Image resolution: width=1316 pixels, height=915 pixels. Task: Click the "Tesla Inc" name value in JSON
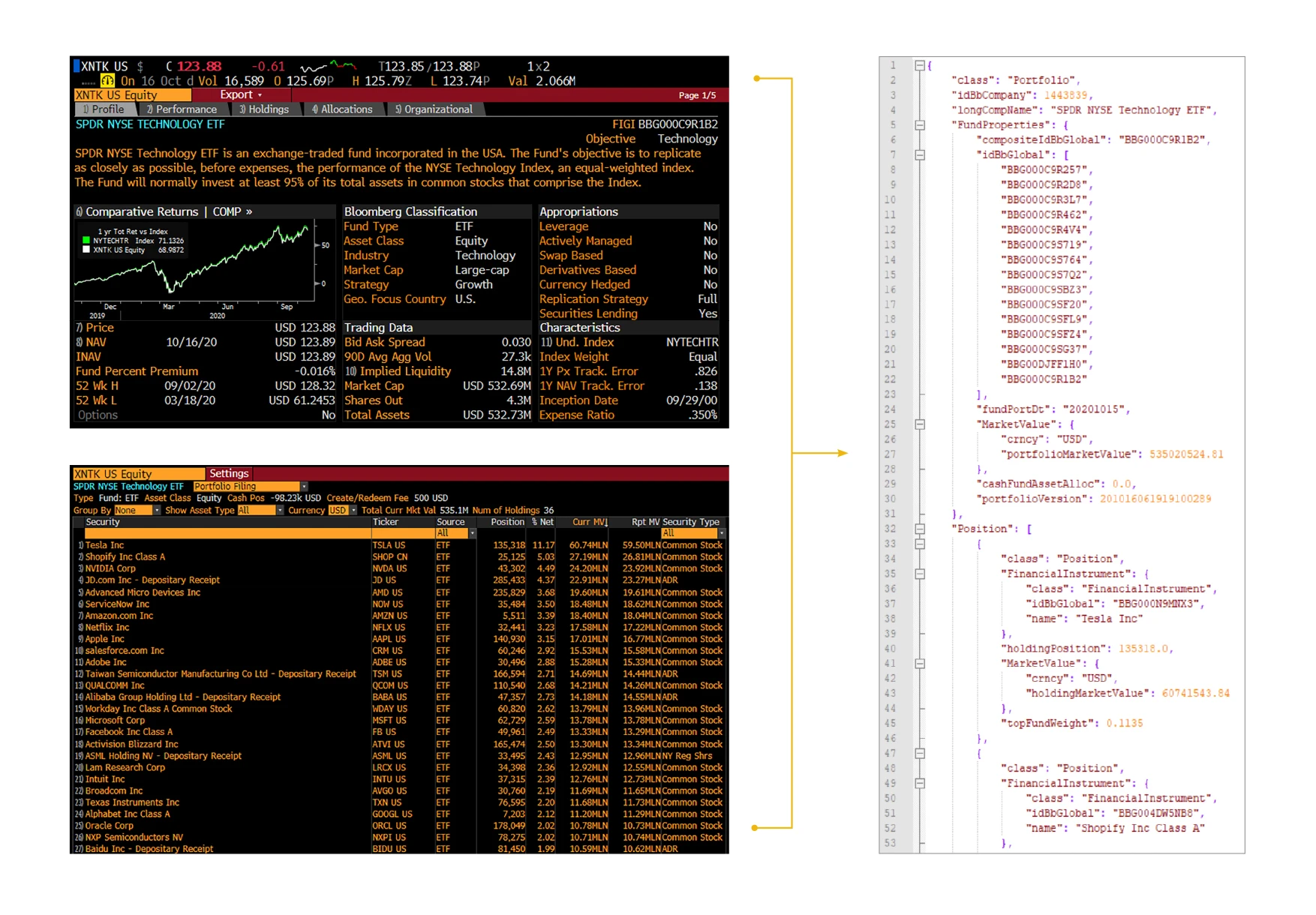(1111, 619)
